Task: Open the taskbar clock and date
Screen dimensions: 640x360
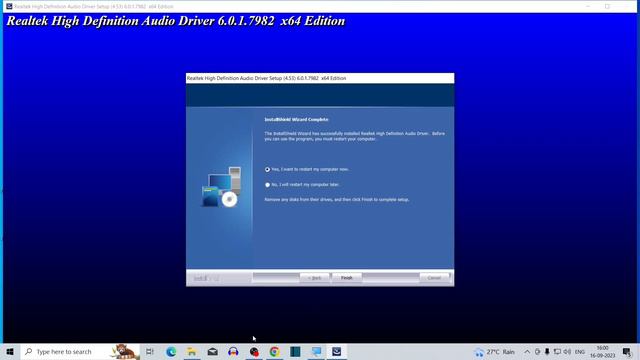Action: click(602, 351)
